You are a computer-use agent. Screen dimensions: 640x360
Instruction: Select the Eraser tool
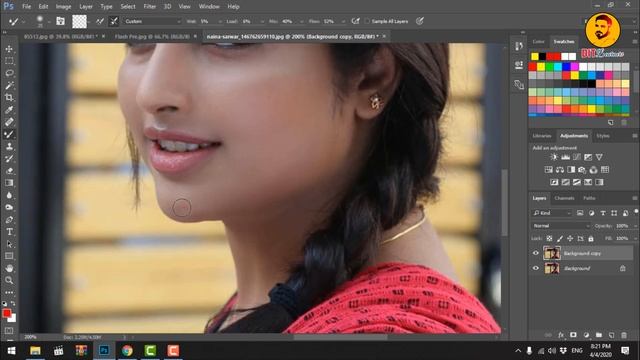pyautogui.click(x=9, y=171)
